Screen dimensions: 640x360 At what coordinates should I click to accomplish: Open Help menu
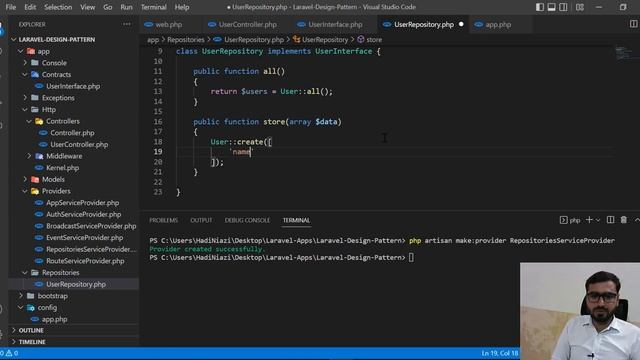coord(182,7)
